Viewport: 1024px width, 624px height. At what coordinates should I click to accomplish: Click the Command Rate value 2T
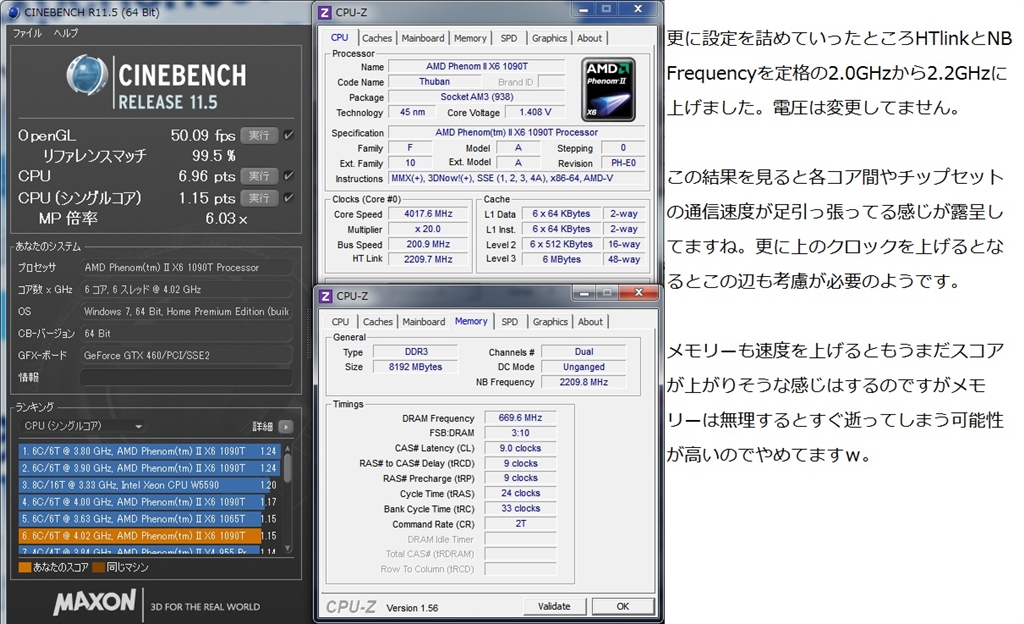520,523
